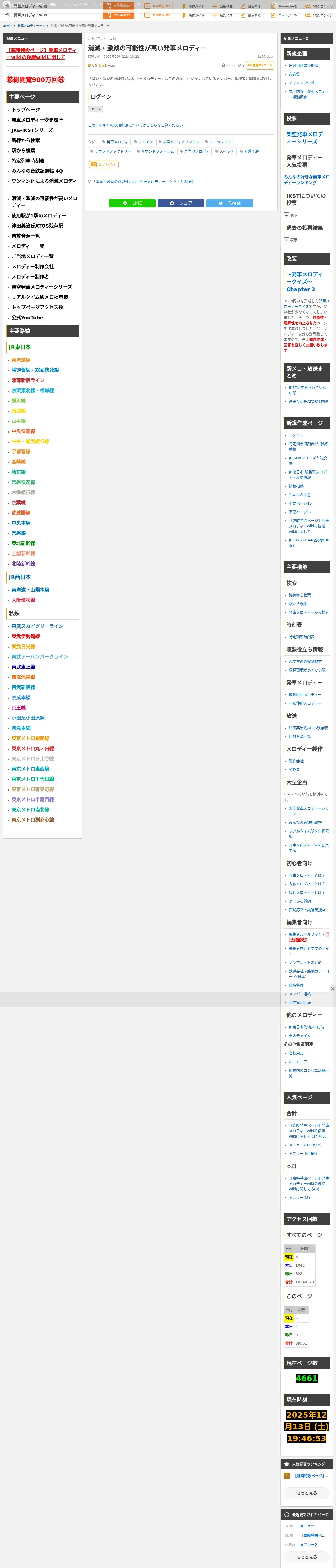Open the 東海道線 line page

(x=21, y=360)
